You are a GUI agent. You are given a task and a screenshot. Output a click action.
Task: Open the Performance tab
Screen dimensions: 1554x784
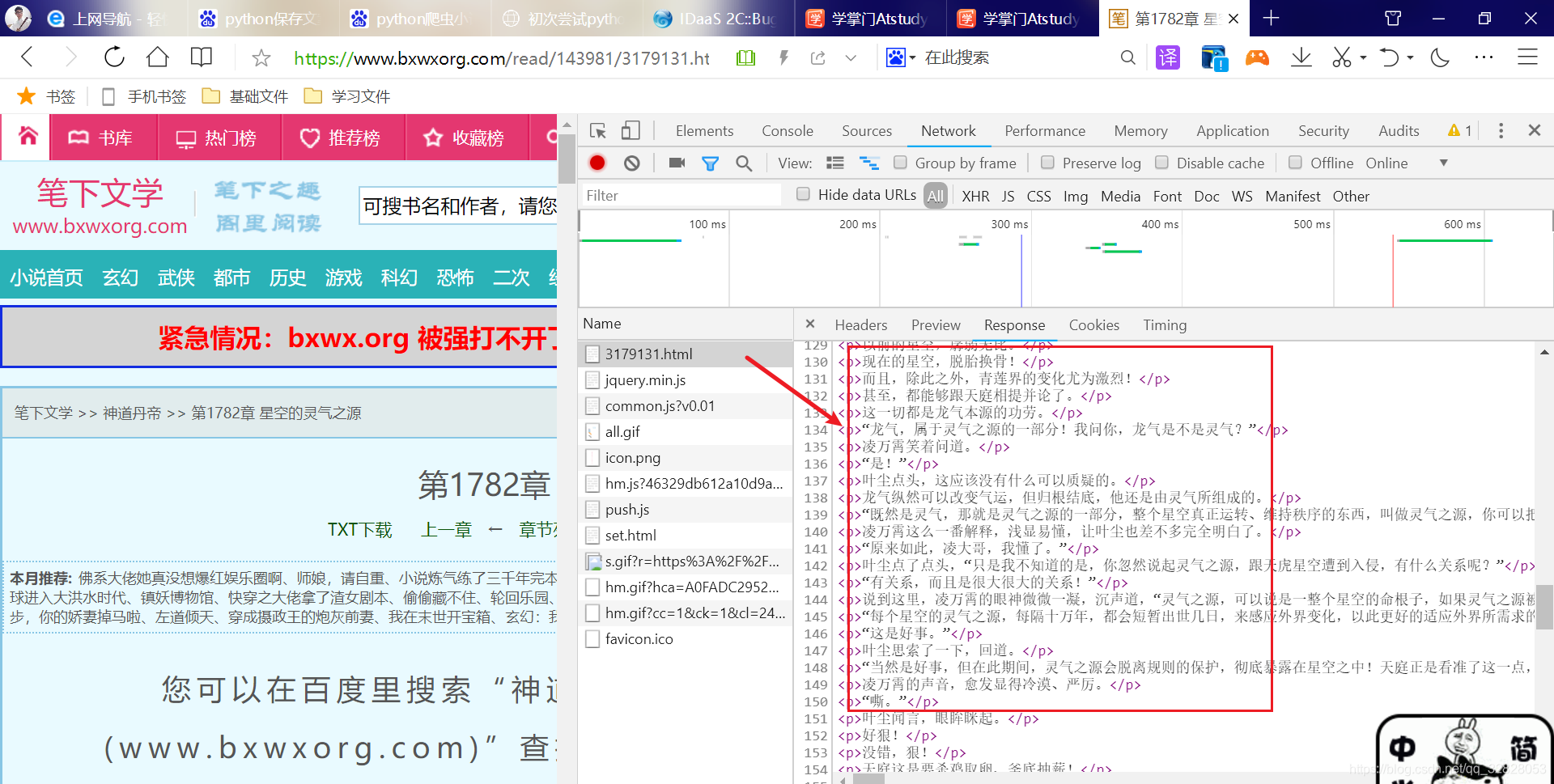click(x=1045, y=131)
